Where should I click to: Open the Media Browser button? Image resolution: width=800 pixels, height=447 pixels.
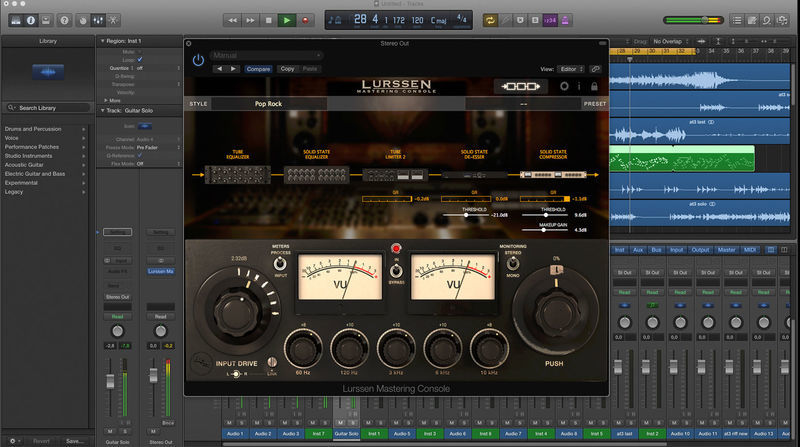782,20
